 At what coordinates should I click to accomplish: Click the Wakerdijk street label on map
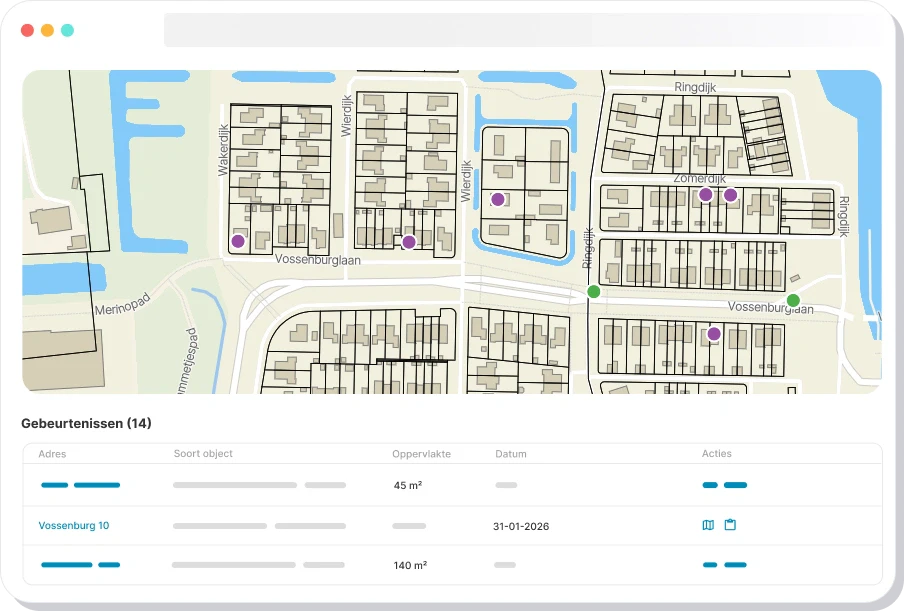coord(224,150)
